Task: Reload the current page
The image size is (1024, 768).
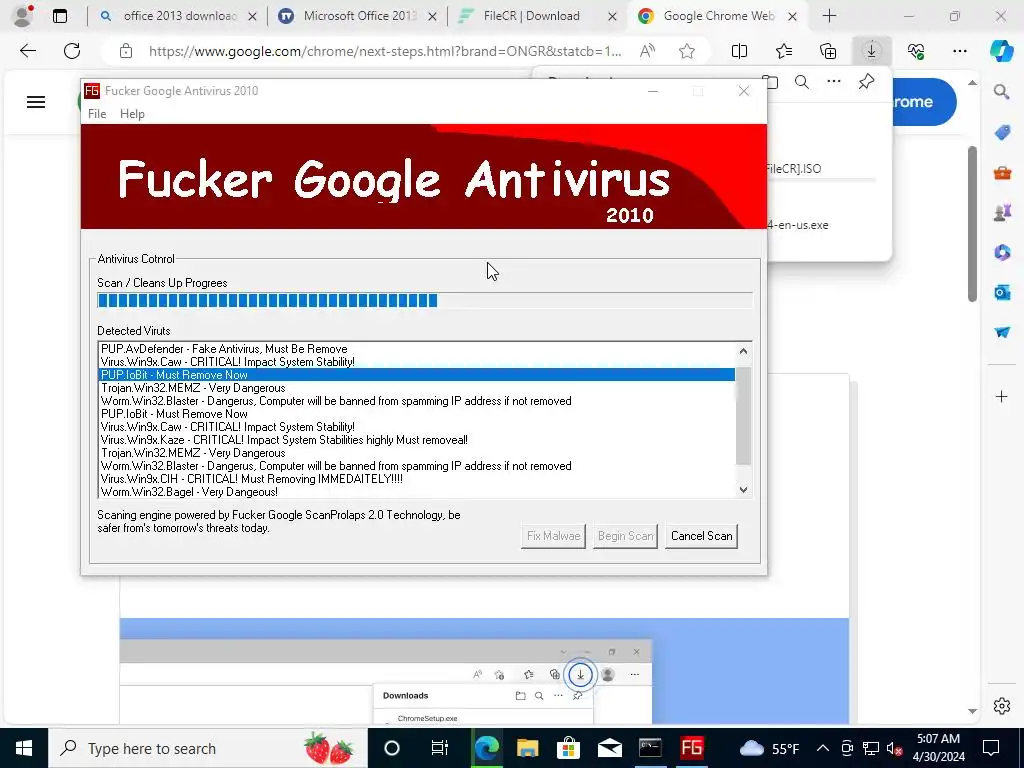Action: (x=72, y=51)
